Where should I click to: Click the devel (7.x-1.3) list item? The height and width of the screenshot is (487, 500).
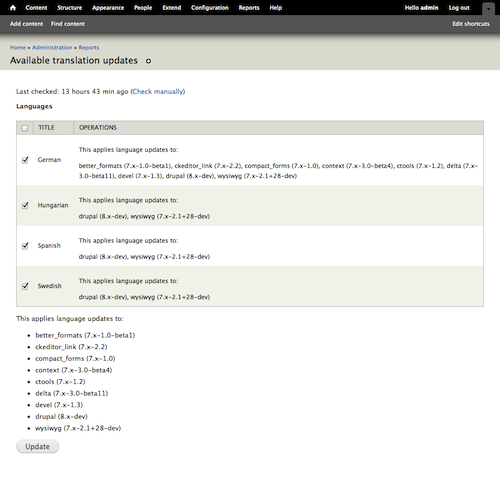point(59,405)
